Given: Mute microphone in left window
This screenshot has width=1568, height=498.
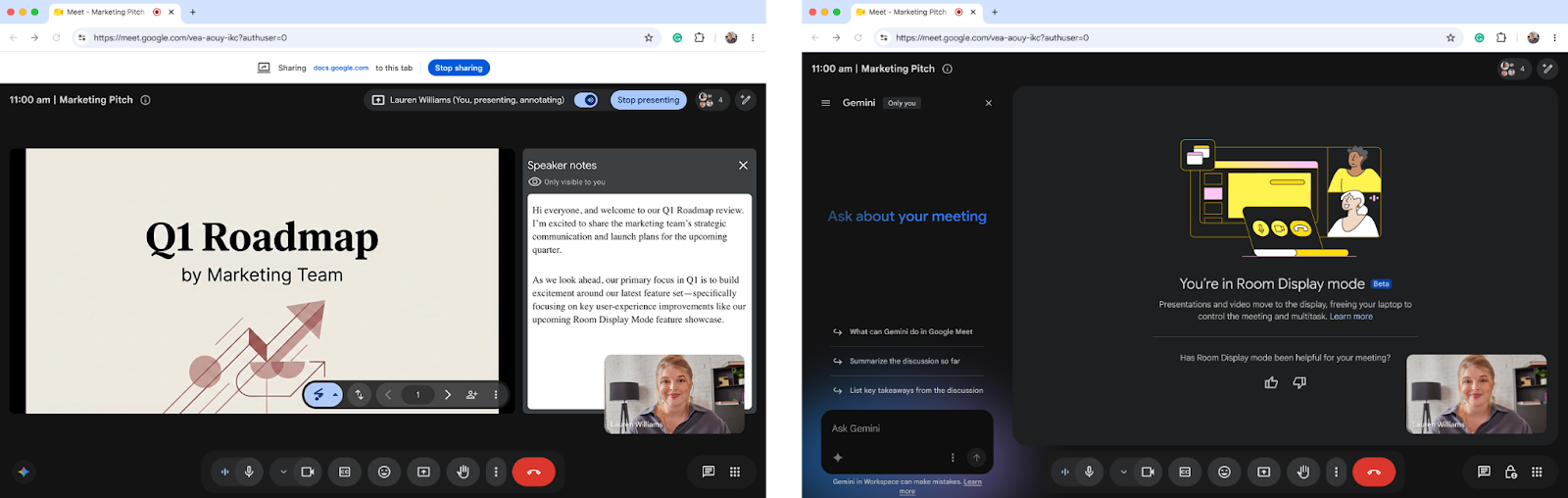Looking at the screenshot, I should pyautogui.click(x=249, y=472).
